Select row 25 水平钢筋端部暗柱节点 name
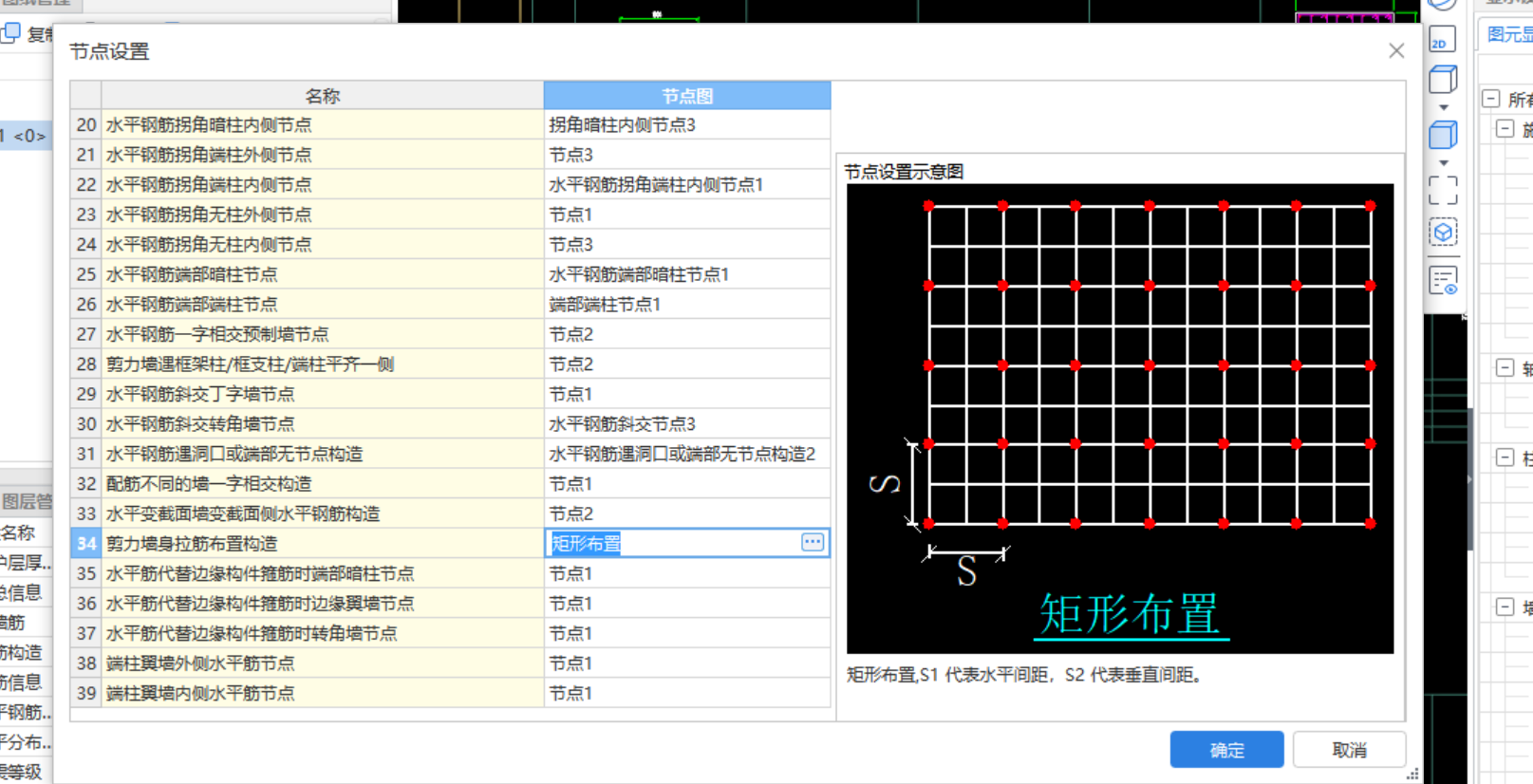This screenshot has height=784, width=1533. [323, 274]
